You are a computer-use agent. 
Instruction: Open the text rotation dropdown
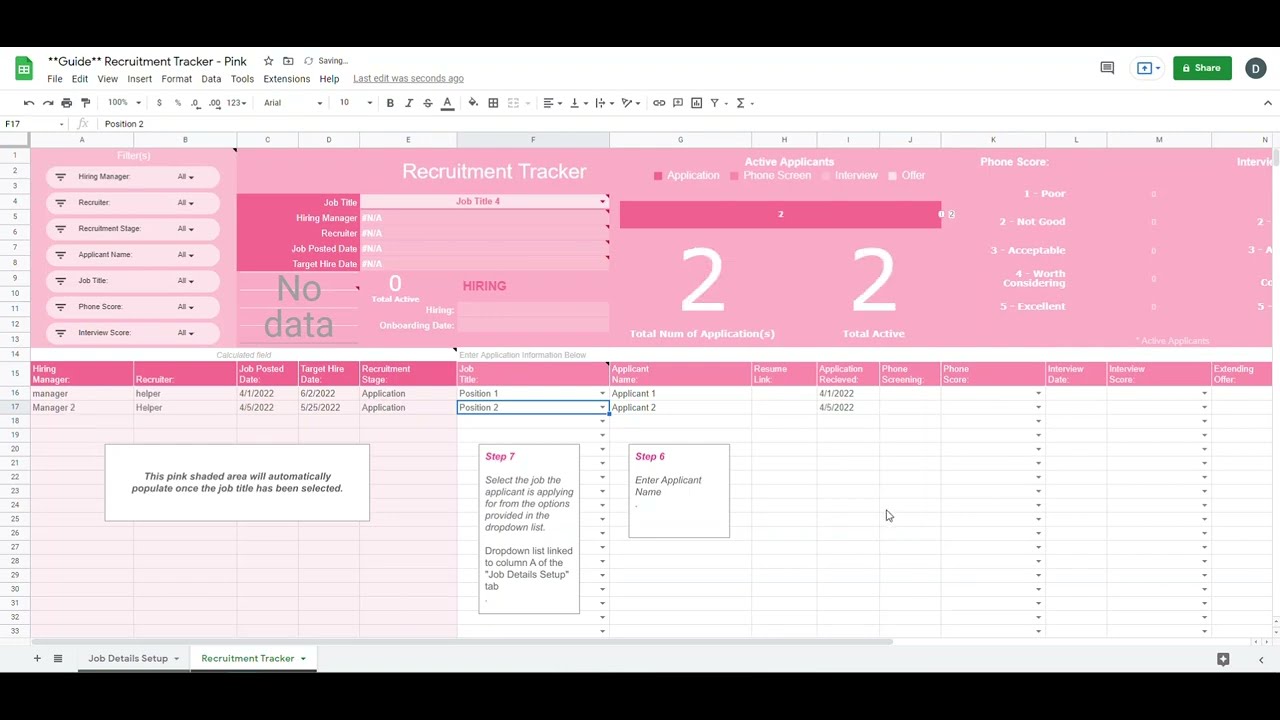(630, 103)
